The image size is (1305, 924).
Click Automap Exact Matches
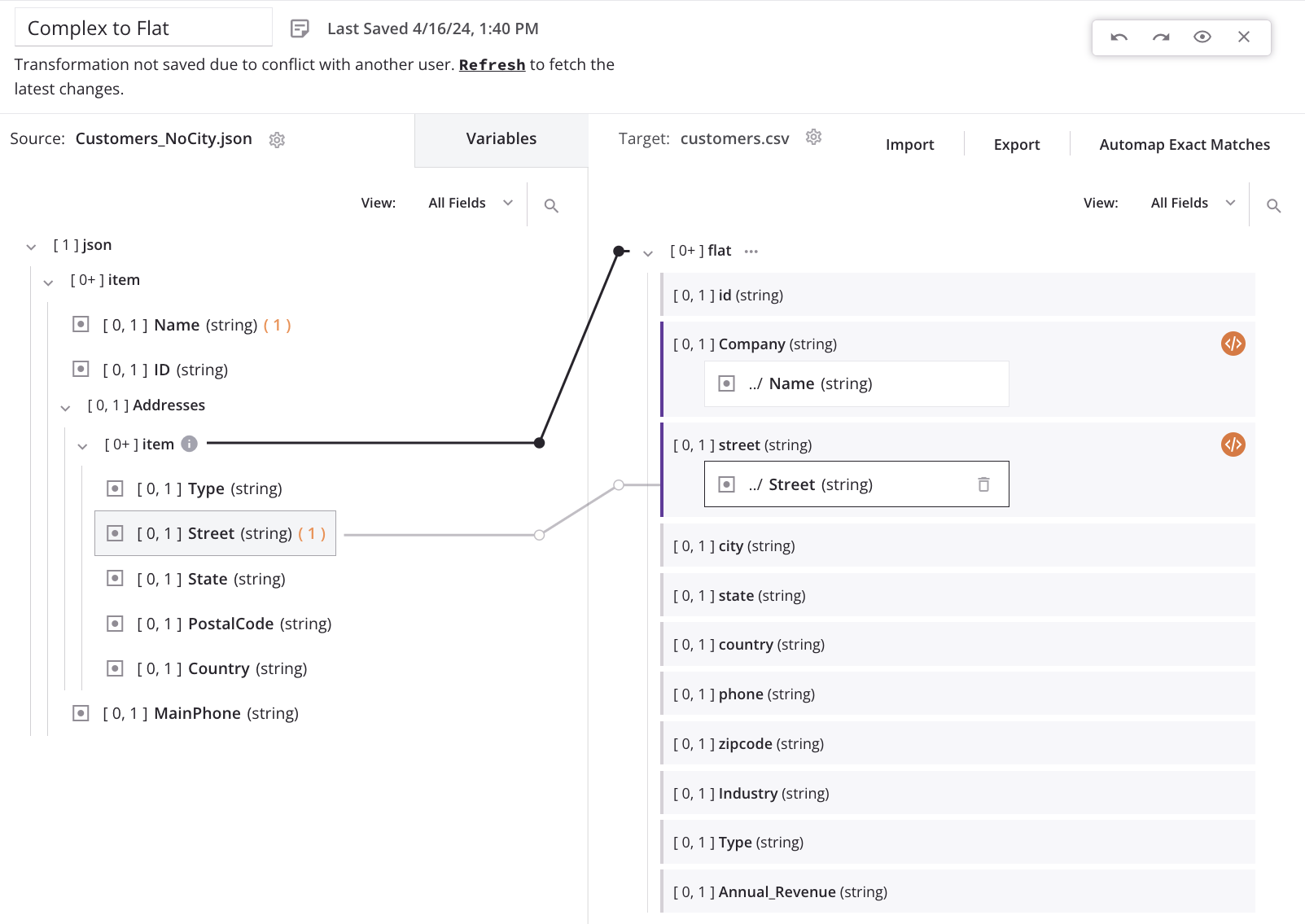pos(1184,145)
